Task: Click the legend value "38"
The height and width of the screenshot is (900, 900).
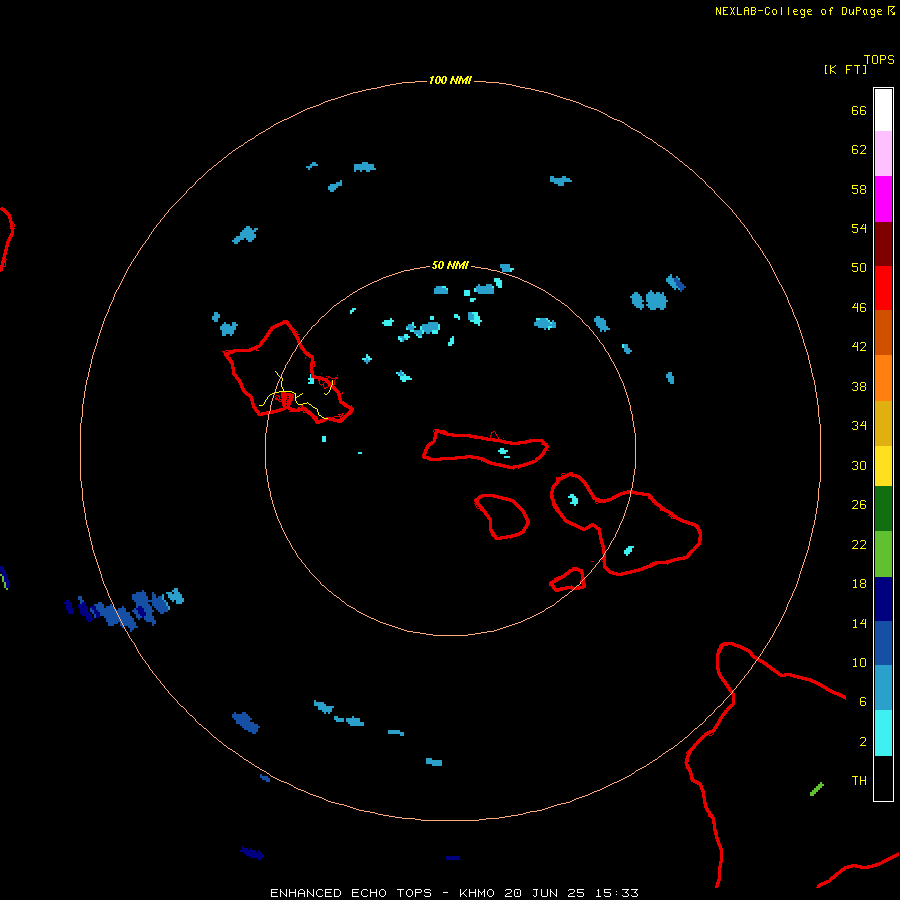Action: (859, 387)
